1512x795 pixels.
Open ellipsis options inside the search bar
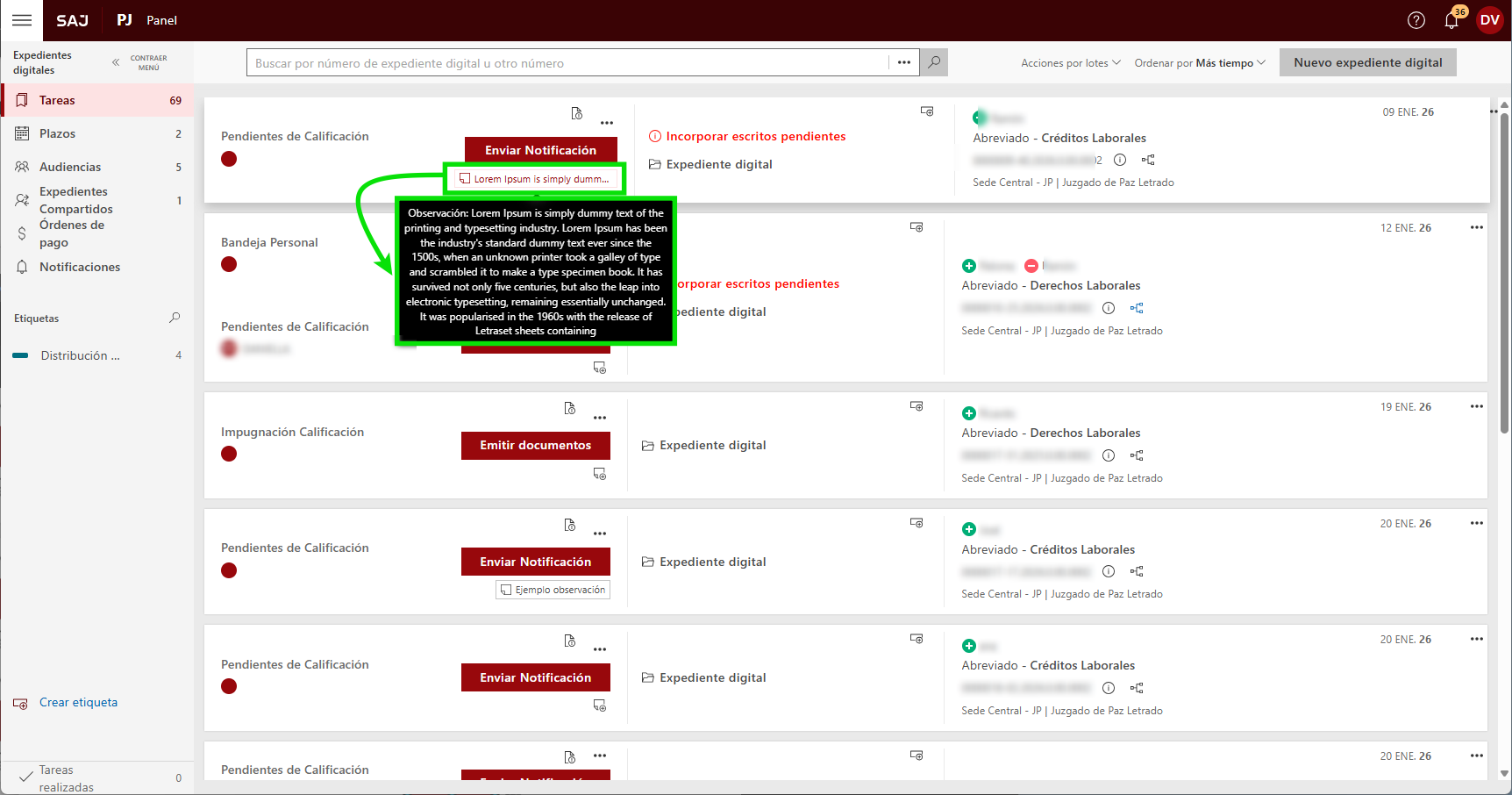tap(903, 62)
